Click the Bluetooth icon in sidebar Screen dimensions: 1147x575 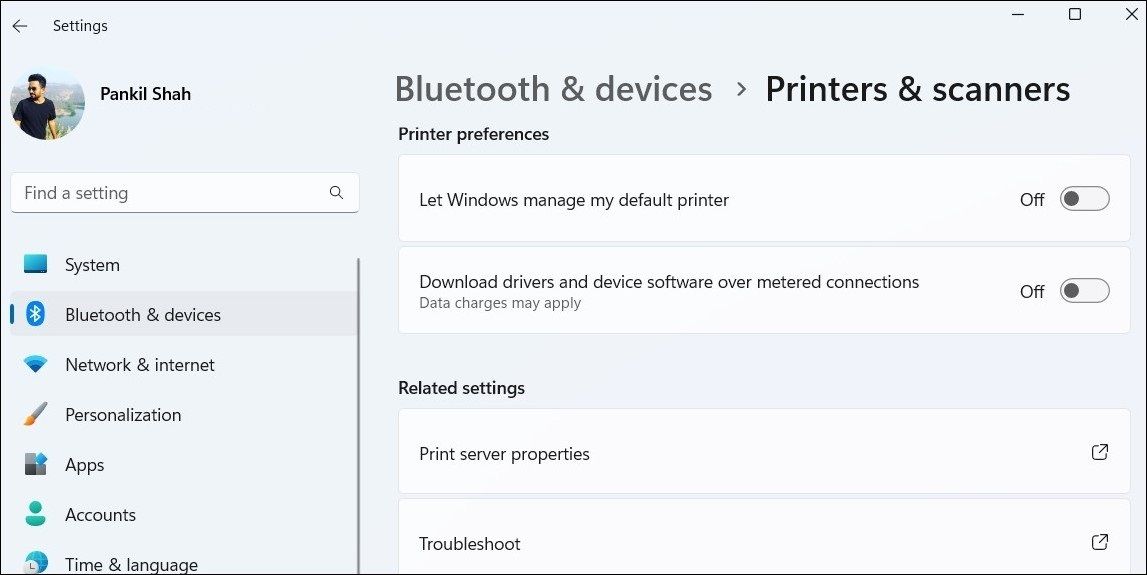point(36,315)
